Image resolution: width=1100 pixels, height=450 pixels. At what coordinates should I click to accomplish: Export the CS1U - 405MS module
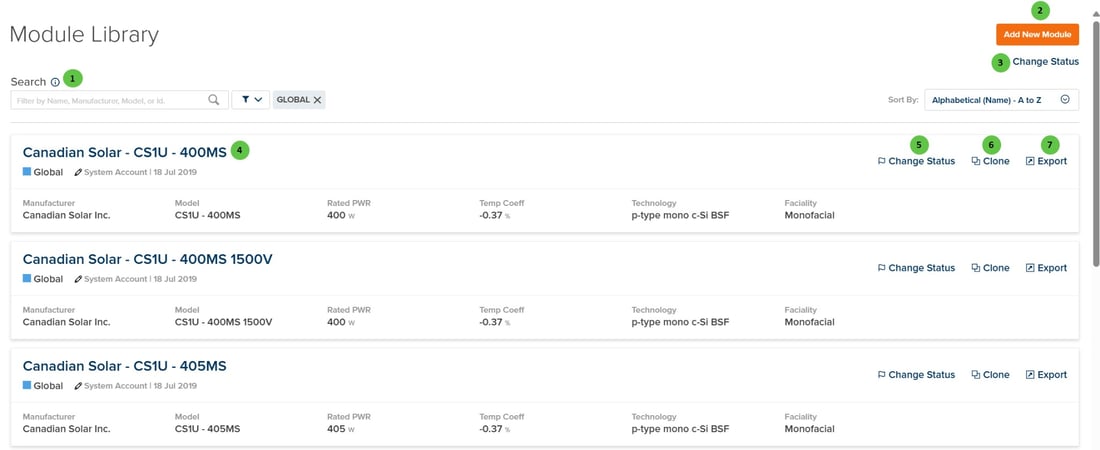1046,374
